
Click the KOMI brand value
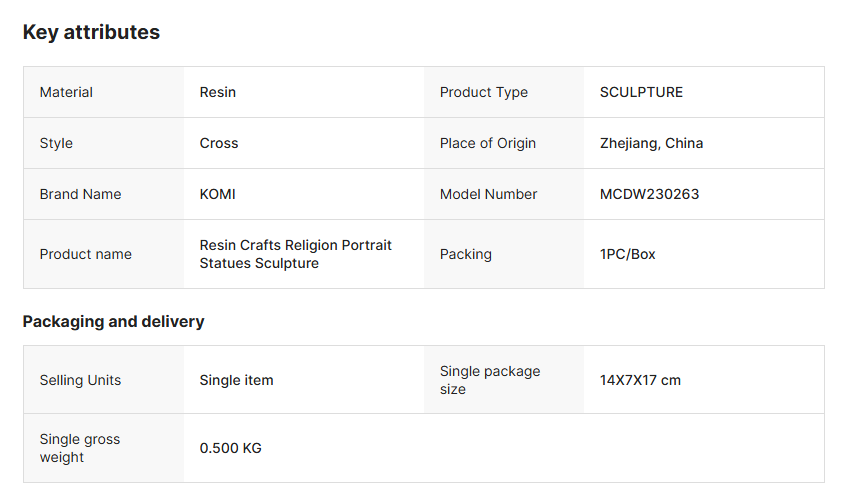[218, 194]
